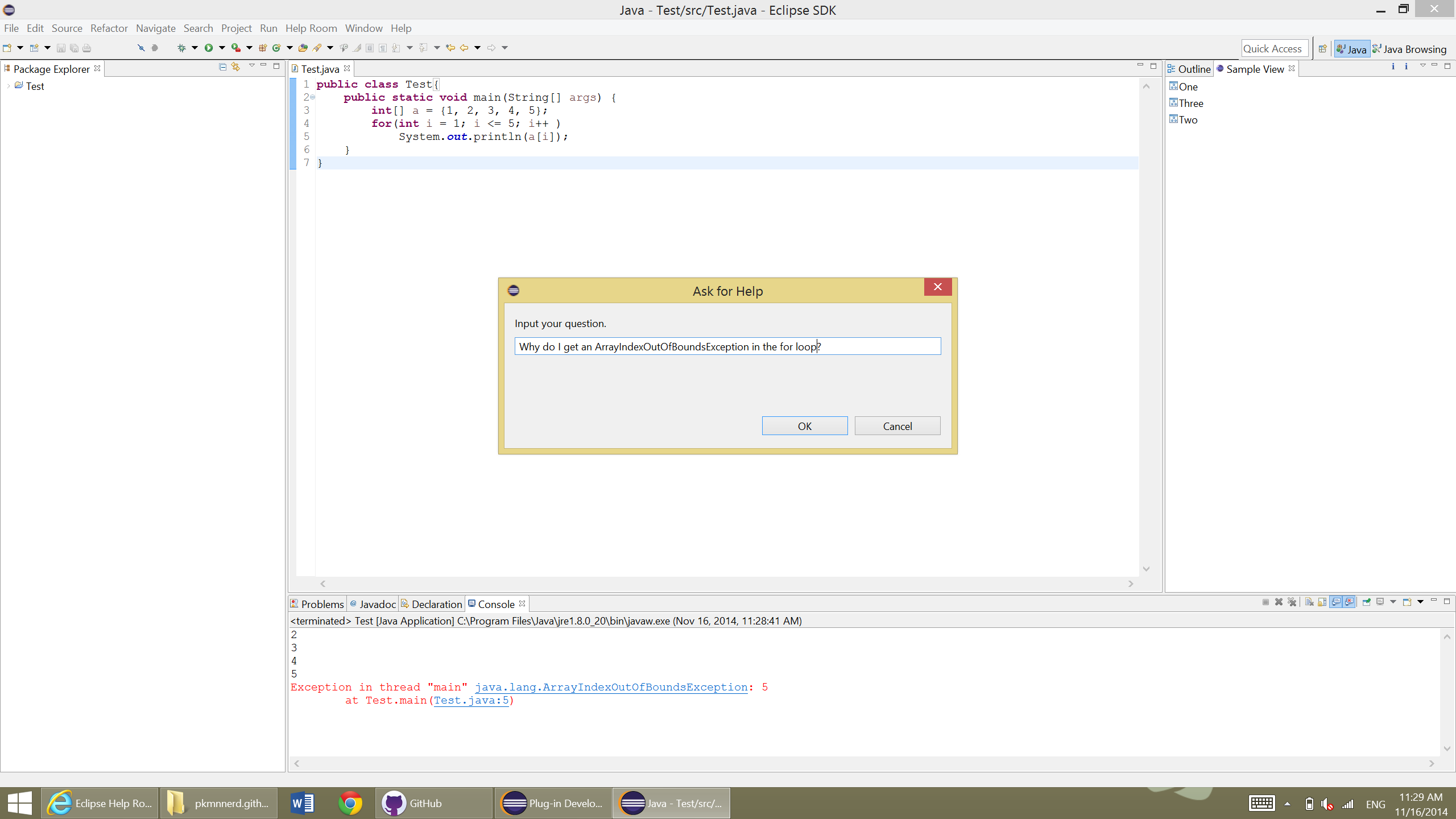Click the Clear Console icon
Viewport: 1456px width, 819px height.
click(1309, 602)
